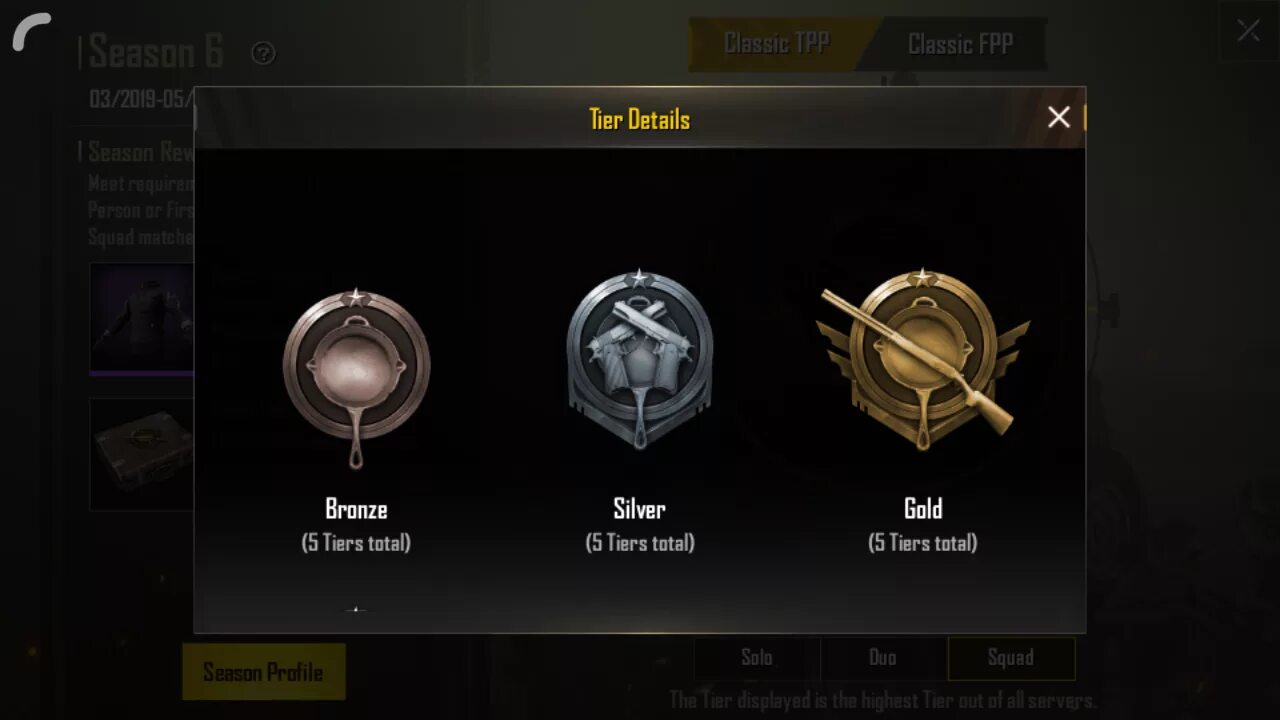This screenshot has width=1280, height=720.
Task: Click the outfit reward thumbnail
Action: (142, 319)
